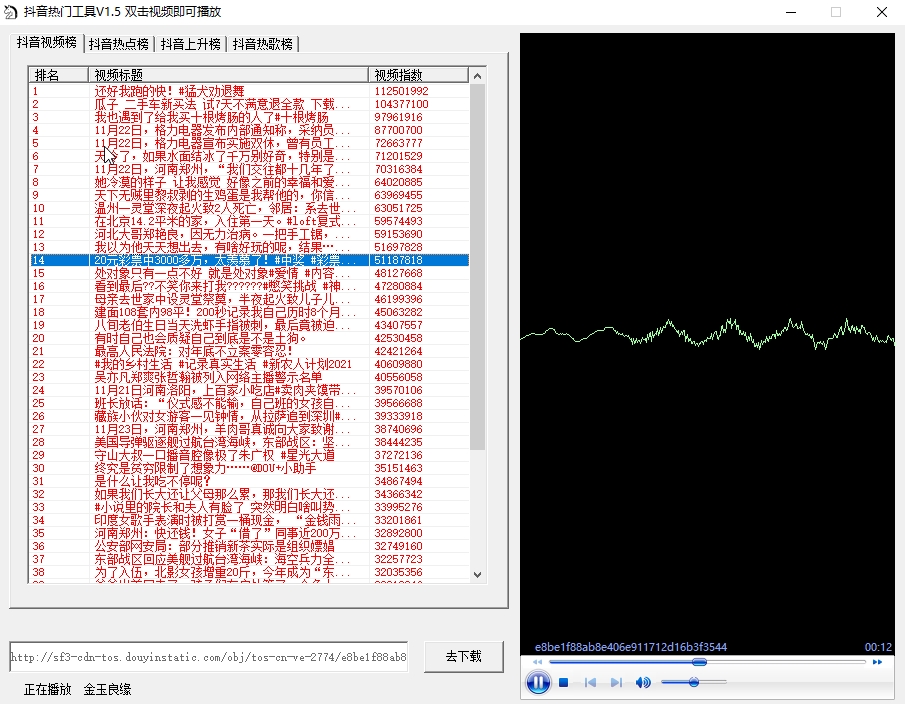Mute the player volume speaker icon
This screenshot has height=704, width=905.
pos(642,683)
